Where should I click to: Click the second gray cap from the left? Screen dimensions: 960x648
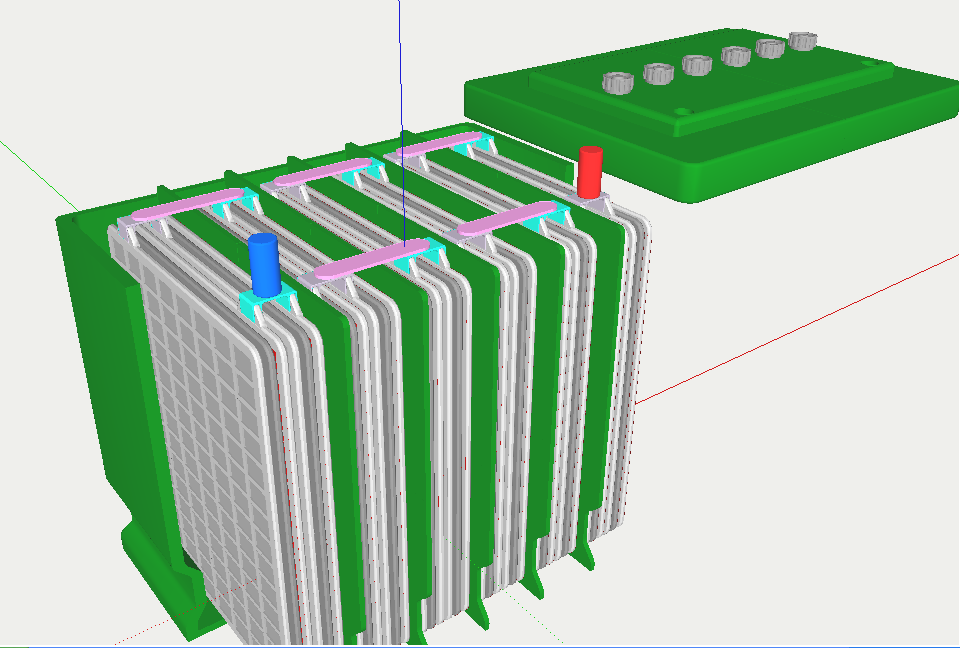[658, 73]
